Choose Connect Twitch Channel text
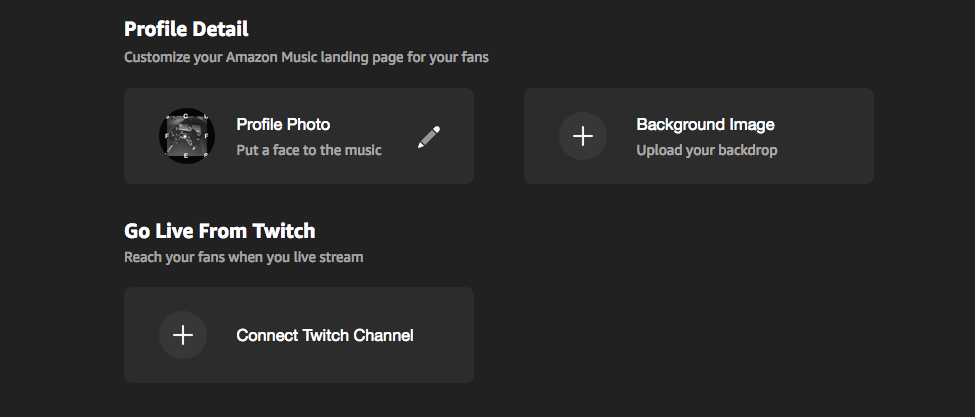975x417 pixels. (x=325, y=336)
